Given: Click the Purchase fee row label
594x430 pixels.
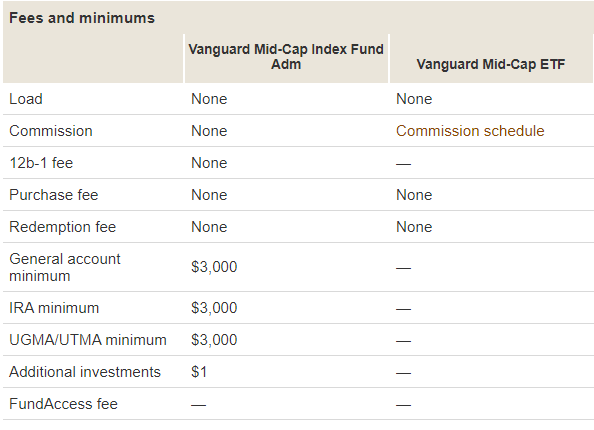Looking at the screenshot, I should click(x=53, y=195).
